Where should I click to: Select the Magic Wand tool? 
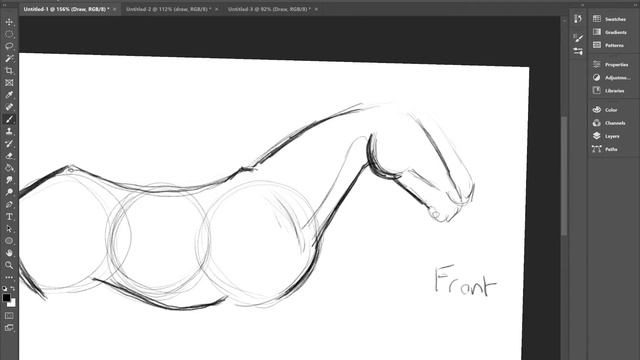[x=9, y=58]
